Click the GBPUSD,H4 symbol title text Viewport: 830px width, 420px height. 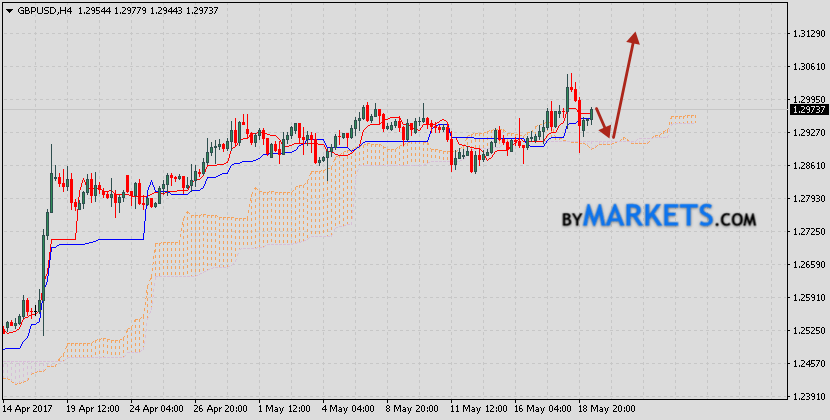coord(43,9)
